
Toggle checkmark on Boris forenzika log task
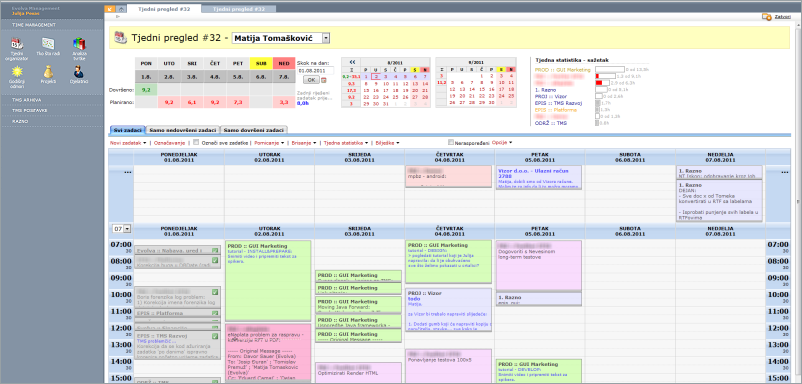click(215, 292)
